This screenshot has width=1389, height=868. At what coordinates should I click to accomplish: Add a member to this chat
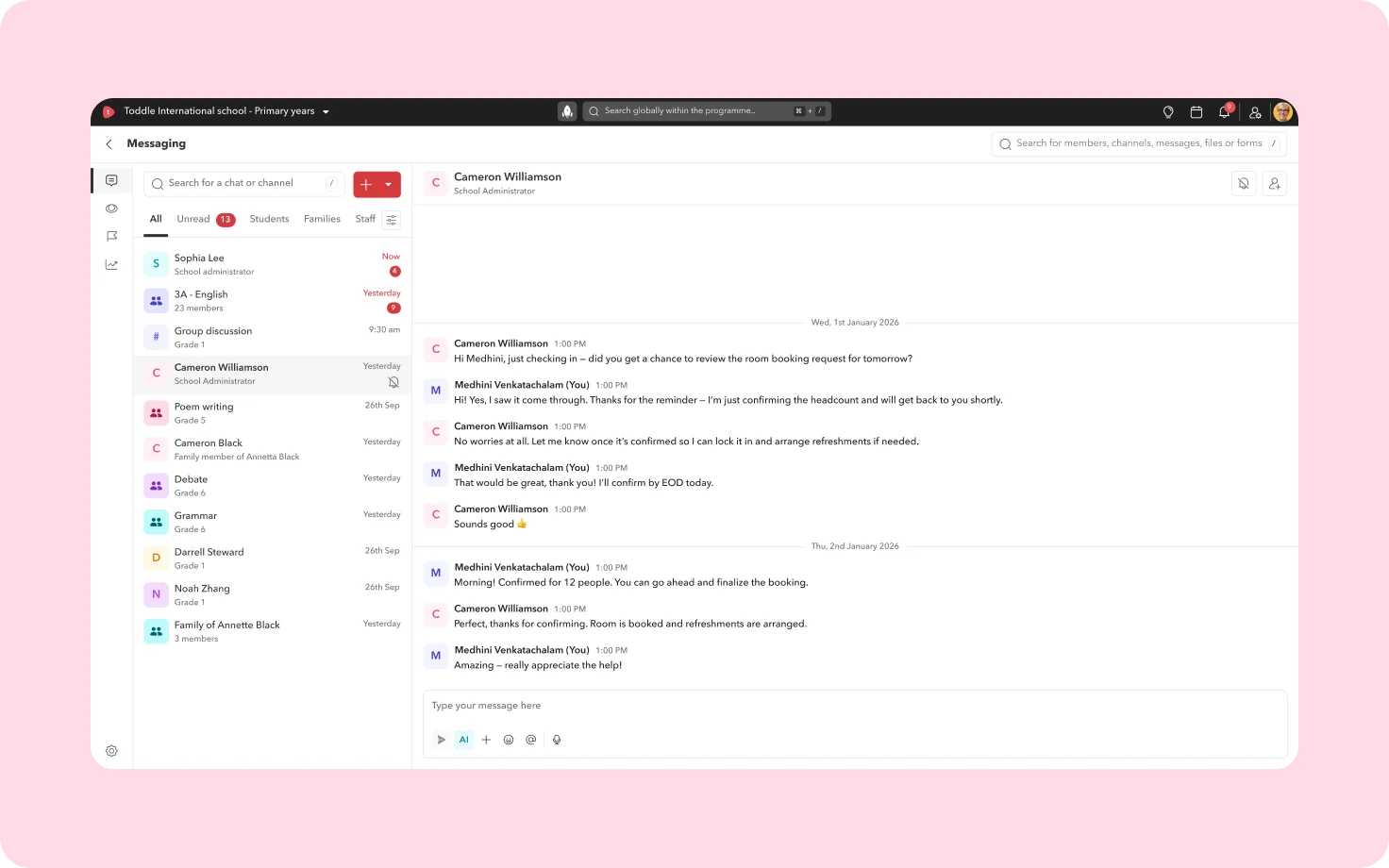1274,184
